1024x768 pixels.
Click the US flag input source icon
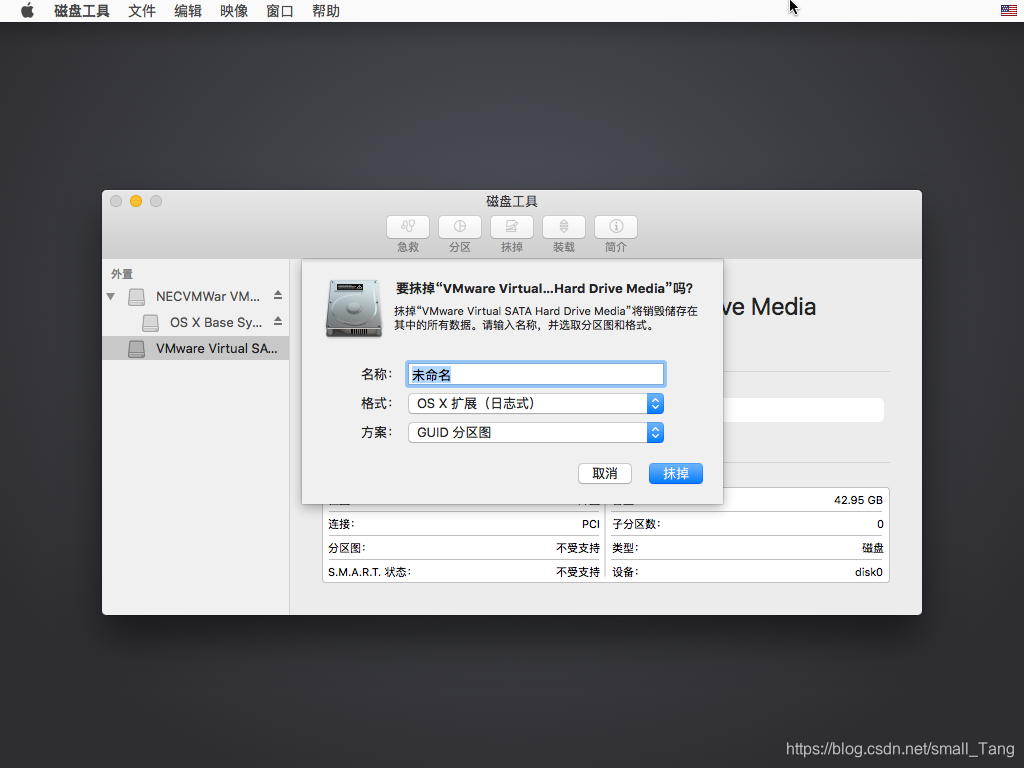tap(1008, 10)
